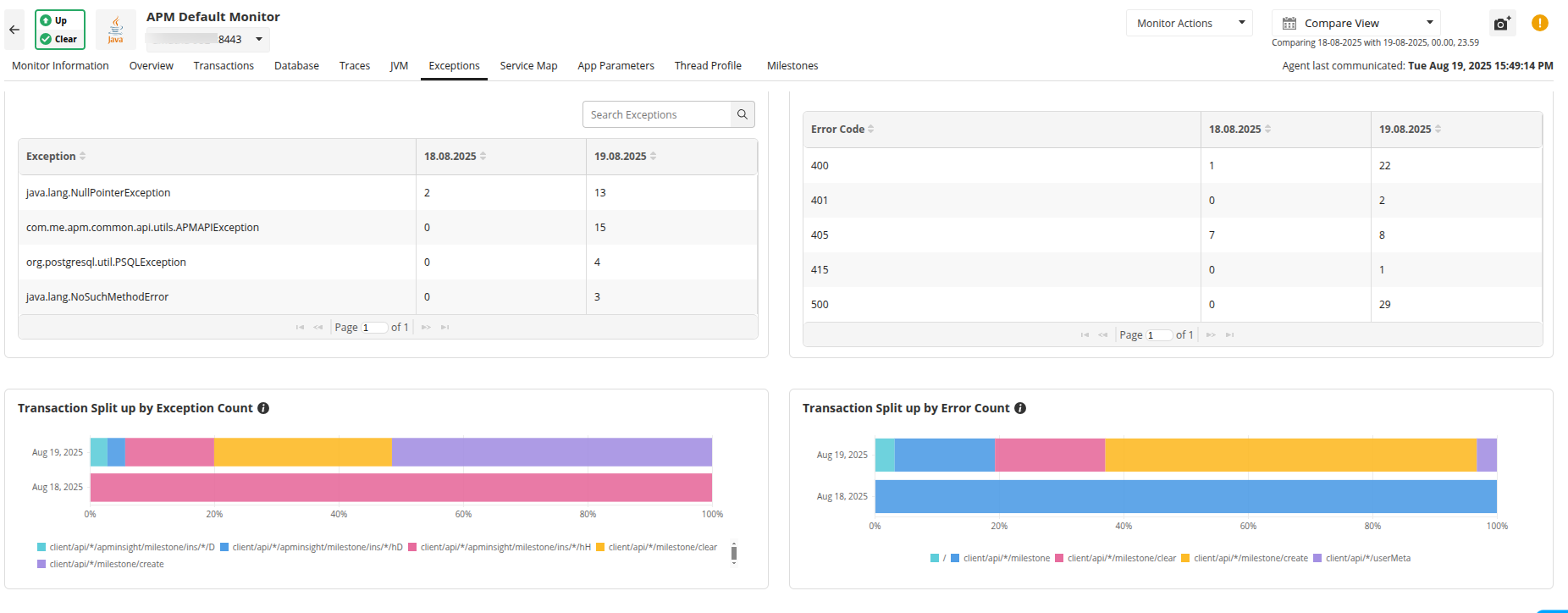The width and height of the screenshot is (1568, 613).
Task: Sort exceptions table by 18.08.2025 column
Action: [483, 157]
